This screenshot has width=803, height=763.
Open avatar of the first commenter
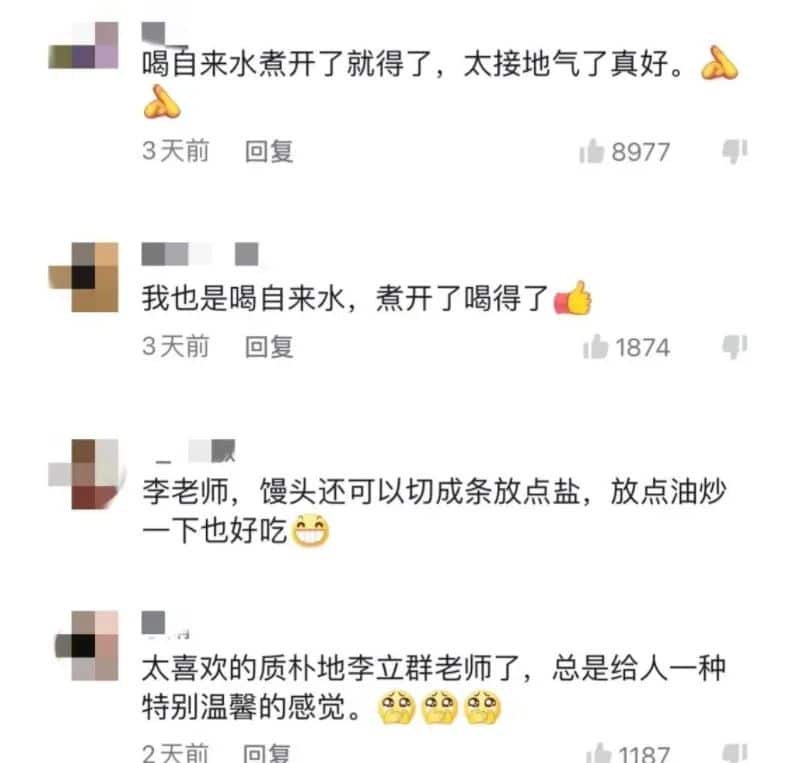click(x=83, y=46)
